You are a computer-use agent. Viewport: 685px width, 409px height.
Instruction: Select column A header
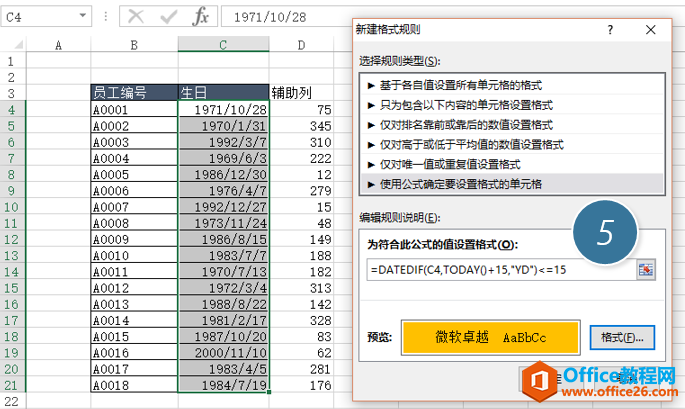pyautogui.click(x=59, y=45)
